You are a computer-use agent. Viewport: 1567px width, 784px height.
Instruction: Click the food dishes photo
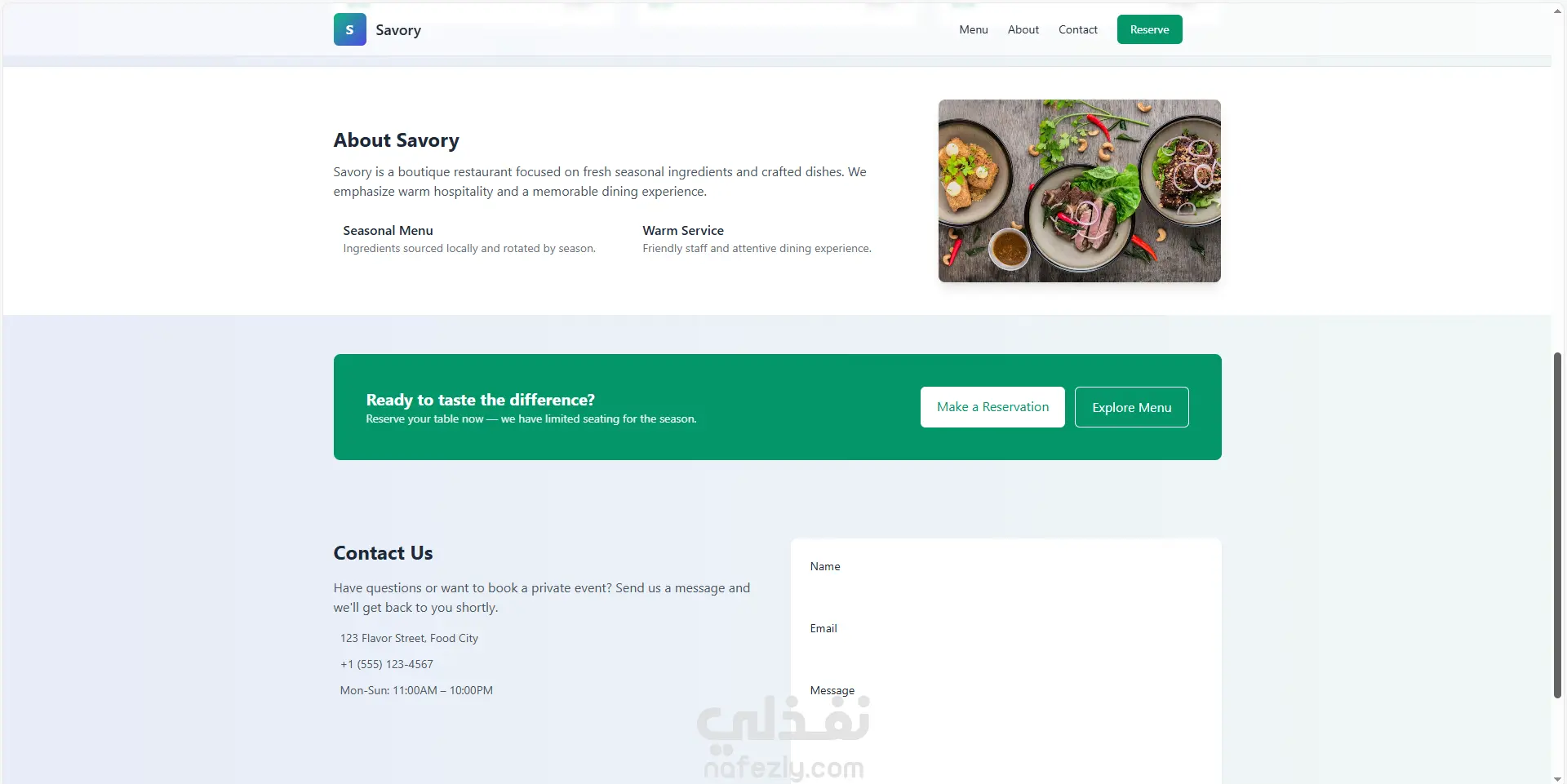pyautogui.click(x=1079, y=191)
